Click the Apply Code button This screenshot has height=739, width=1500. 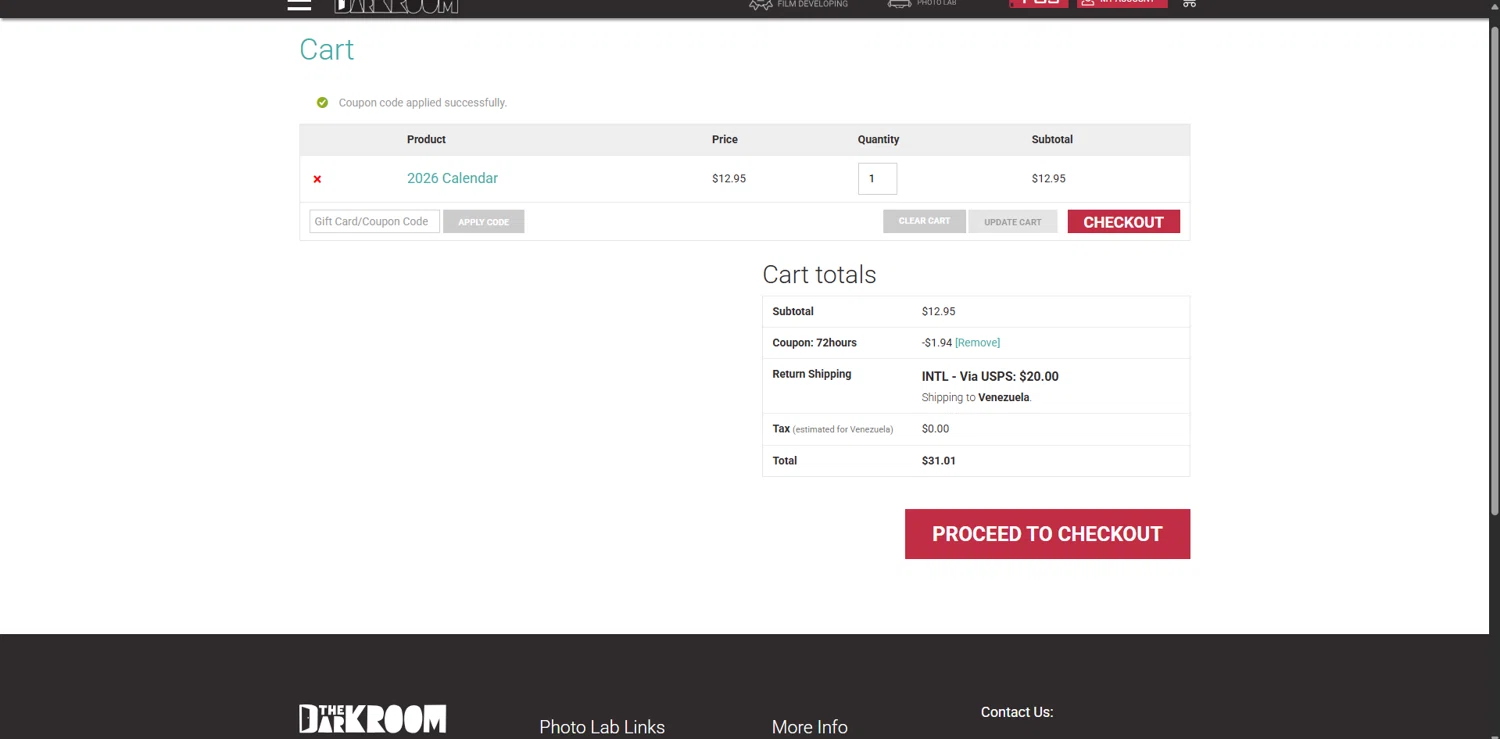(484, 222)
